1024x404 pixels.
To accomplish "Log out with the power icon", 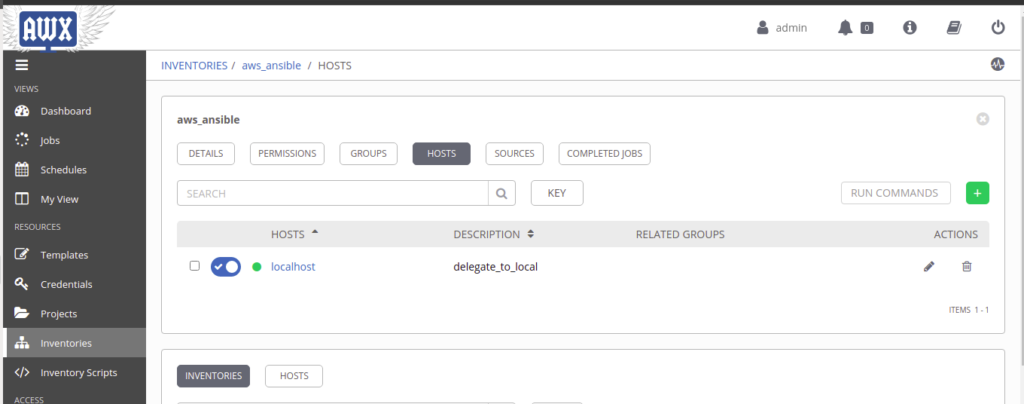I will (998, 28).
